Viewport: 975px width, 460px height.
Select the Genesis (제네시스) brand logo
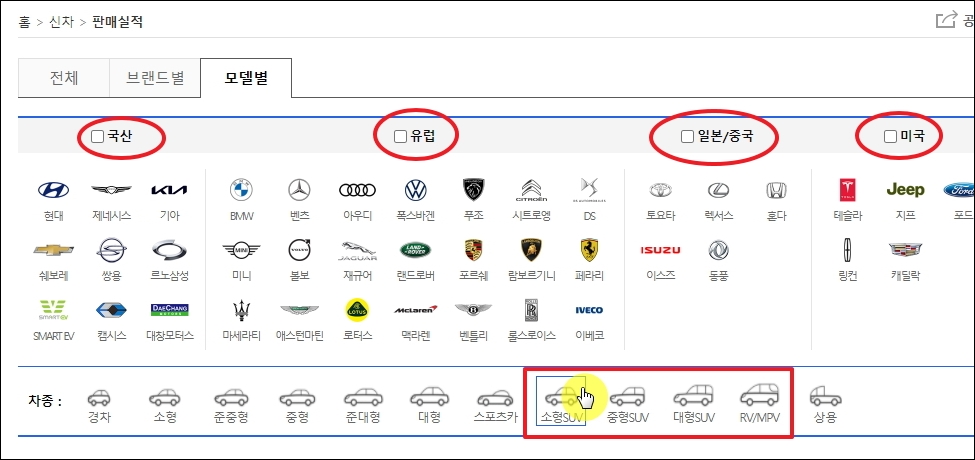(111, 190)
